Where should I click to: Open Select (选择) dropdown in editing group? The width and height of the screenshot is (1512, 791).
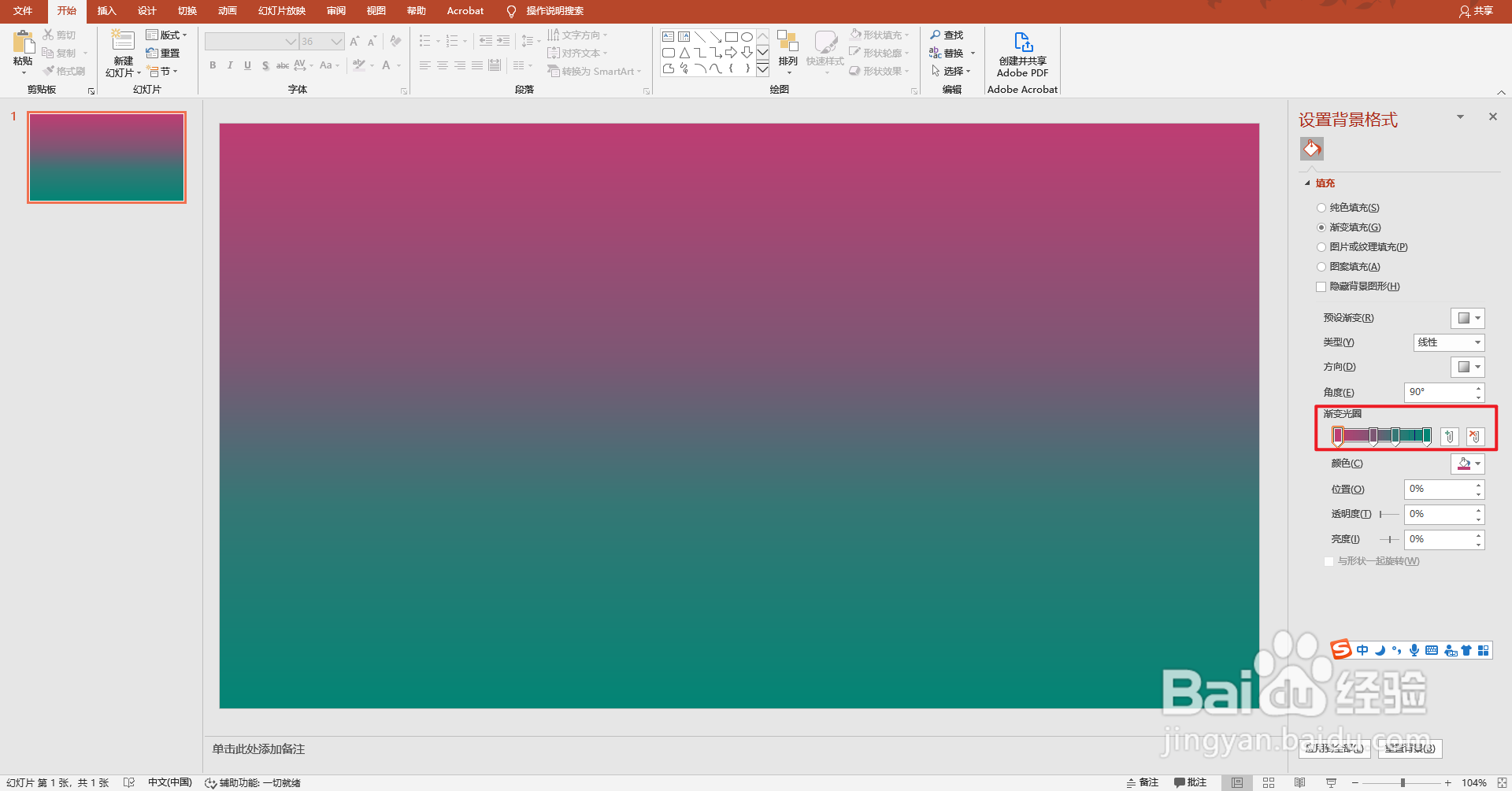(x=951, y=71)
